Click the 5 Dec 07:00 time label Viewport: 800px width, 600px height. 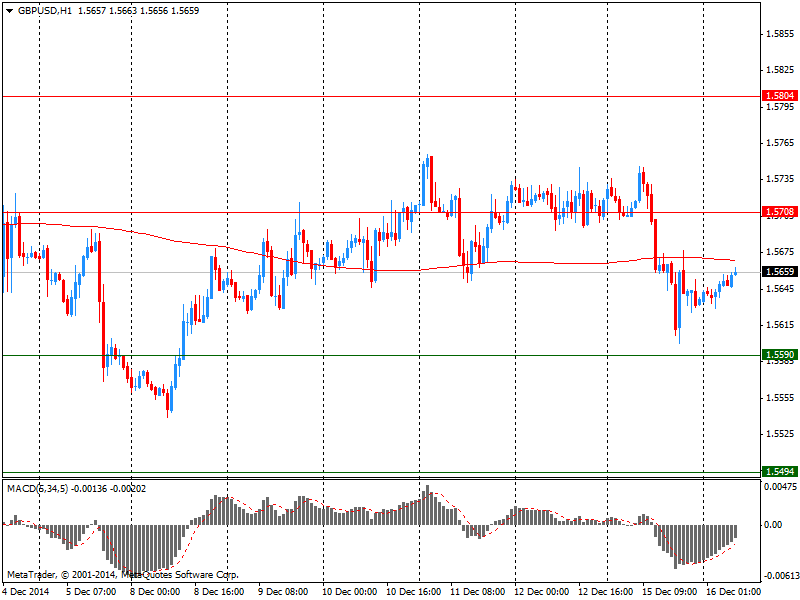click(x=91, y=592)
